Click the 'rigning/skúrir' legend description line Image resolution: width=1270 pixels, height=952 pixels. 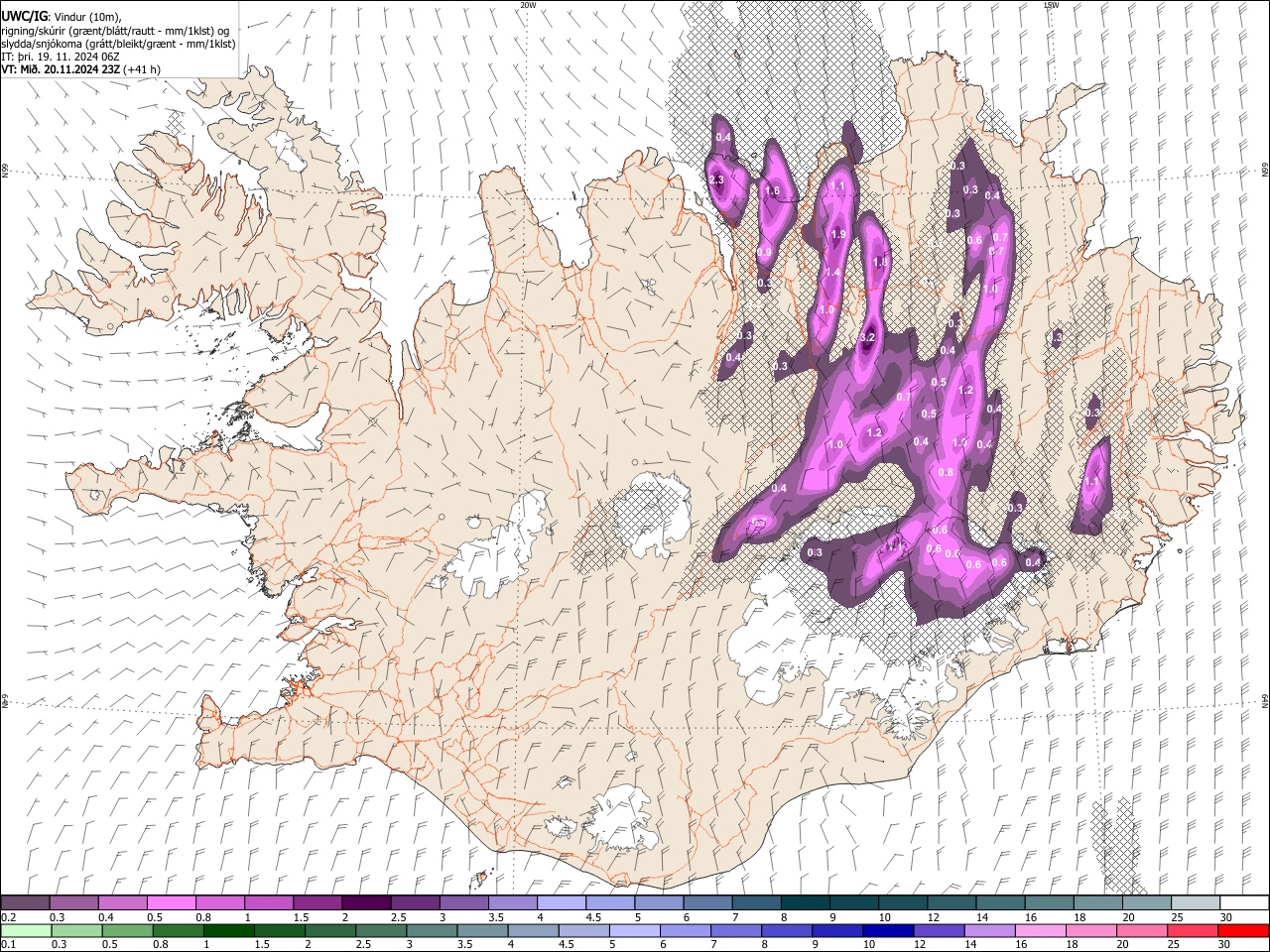point(115,31)
